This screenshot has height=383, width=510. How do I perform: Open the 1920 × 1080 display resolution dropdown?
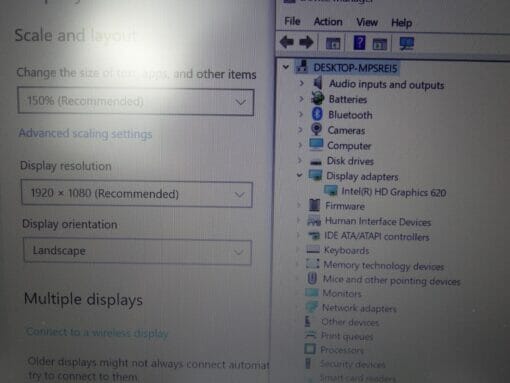(x=137, y=194)
